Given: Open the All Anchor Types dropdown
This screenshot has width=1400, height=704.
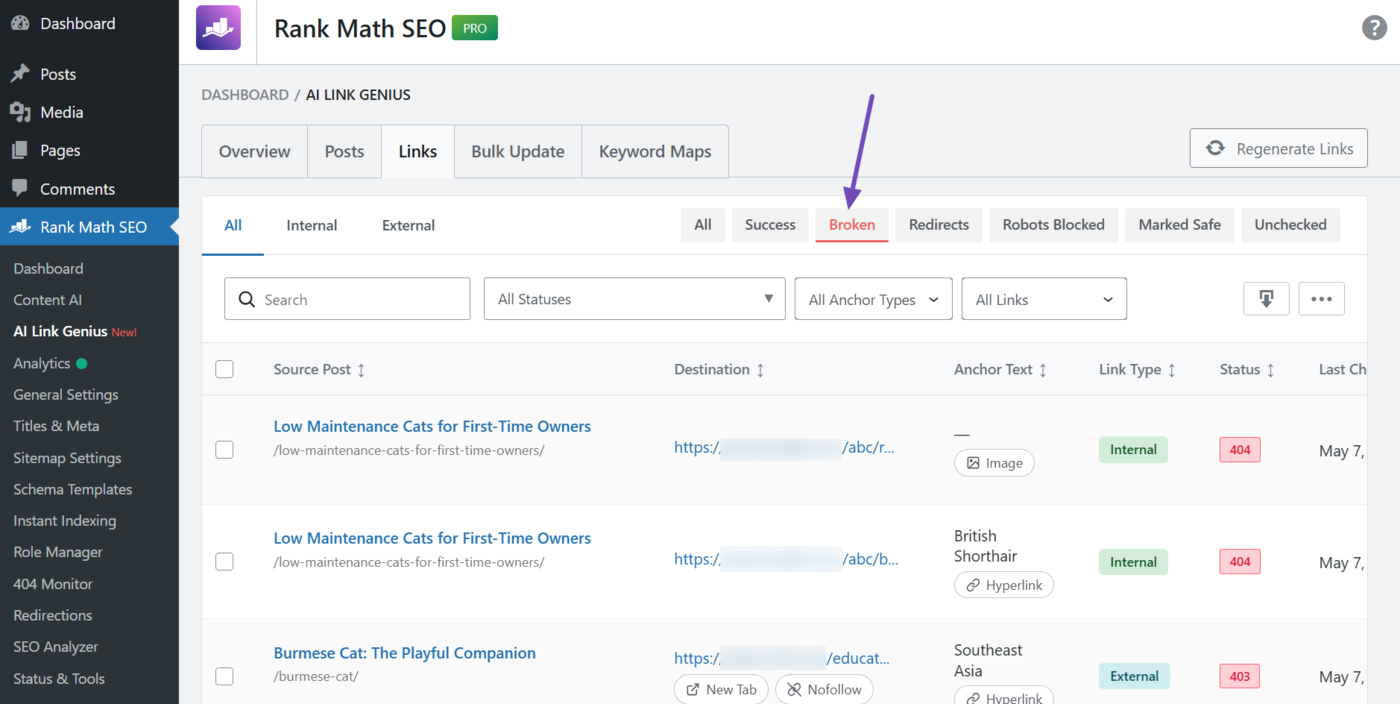Looking at the screenshot, I should tap(874, 299).
